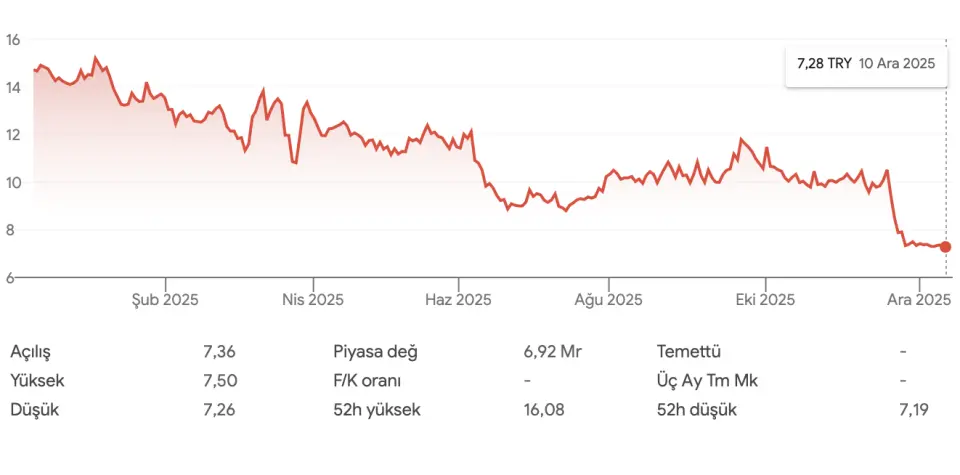
Task: Click the 16 label on the y-axis
Action: click(x=14, y=40)
